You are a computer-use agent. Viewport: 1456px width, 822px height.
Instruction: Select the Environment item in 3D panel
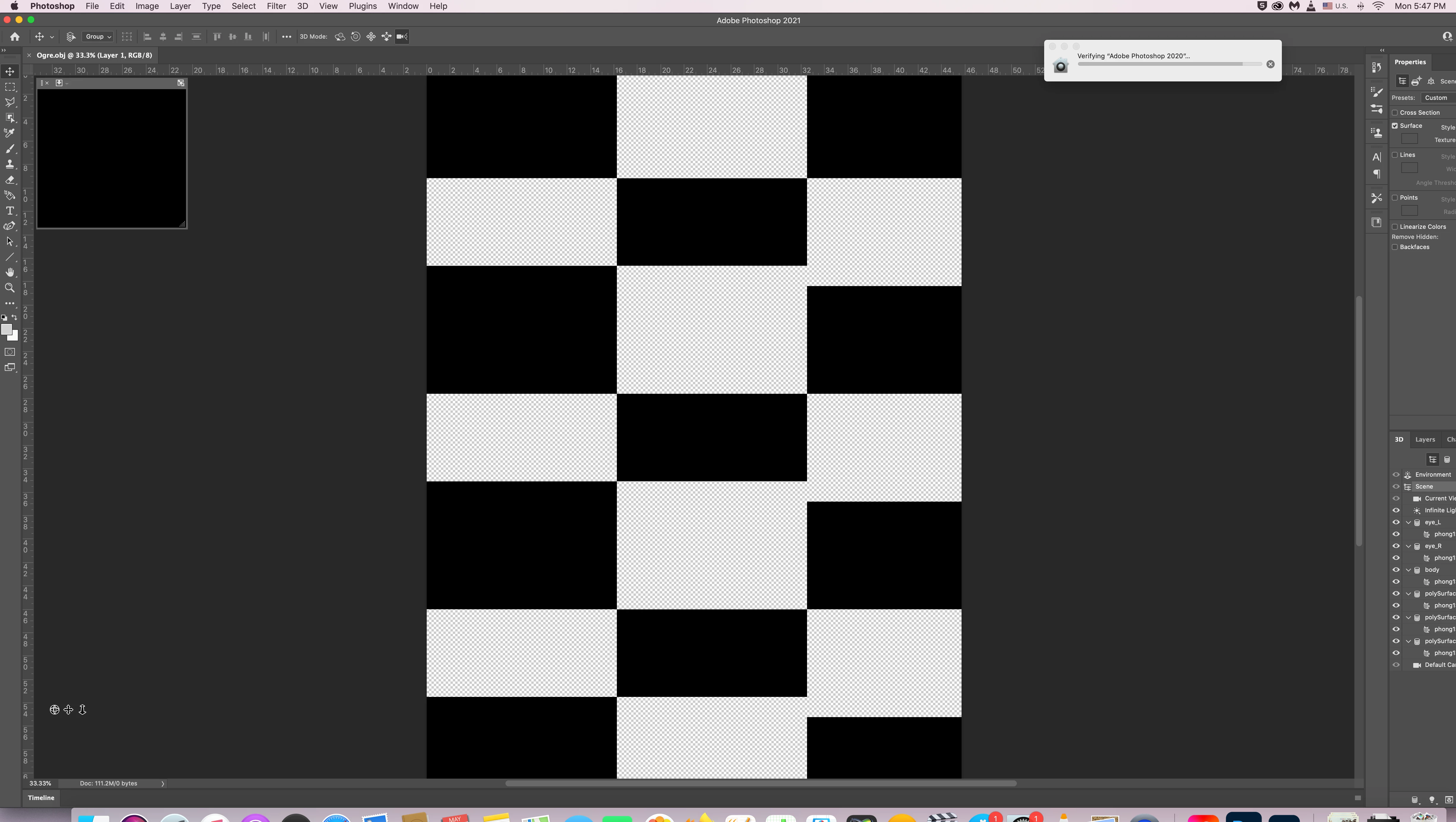point(1433,475)
